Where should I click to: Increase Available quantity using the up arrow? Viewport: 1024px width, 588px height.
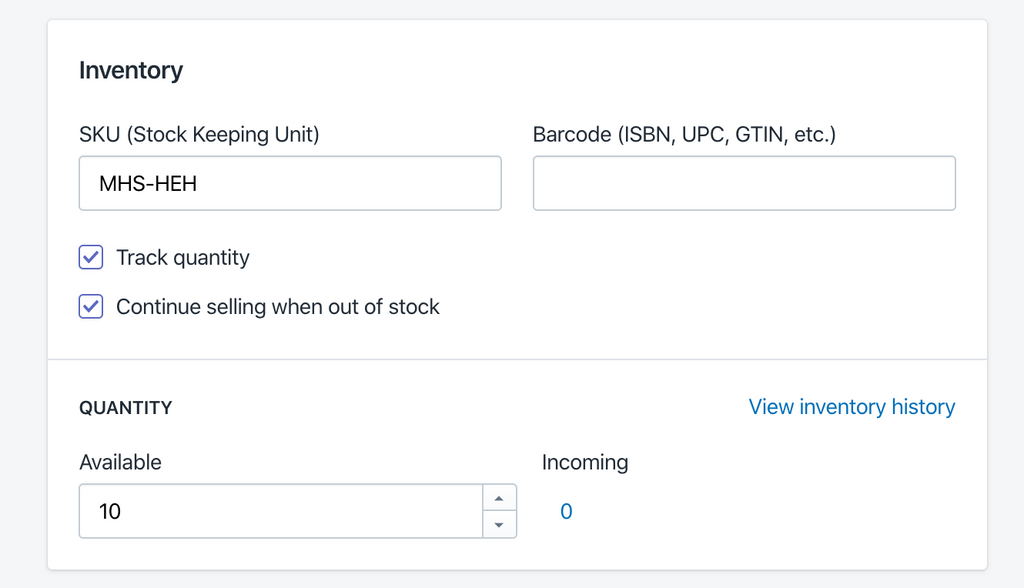[500, 496]
